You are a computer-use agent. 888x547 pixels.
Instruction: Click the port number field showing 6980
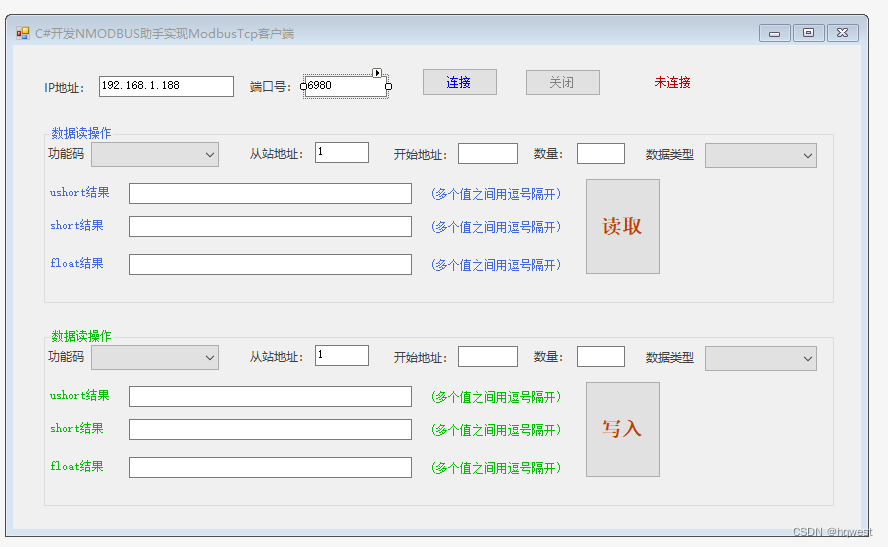(345, 86)
